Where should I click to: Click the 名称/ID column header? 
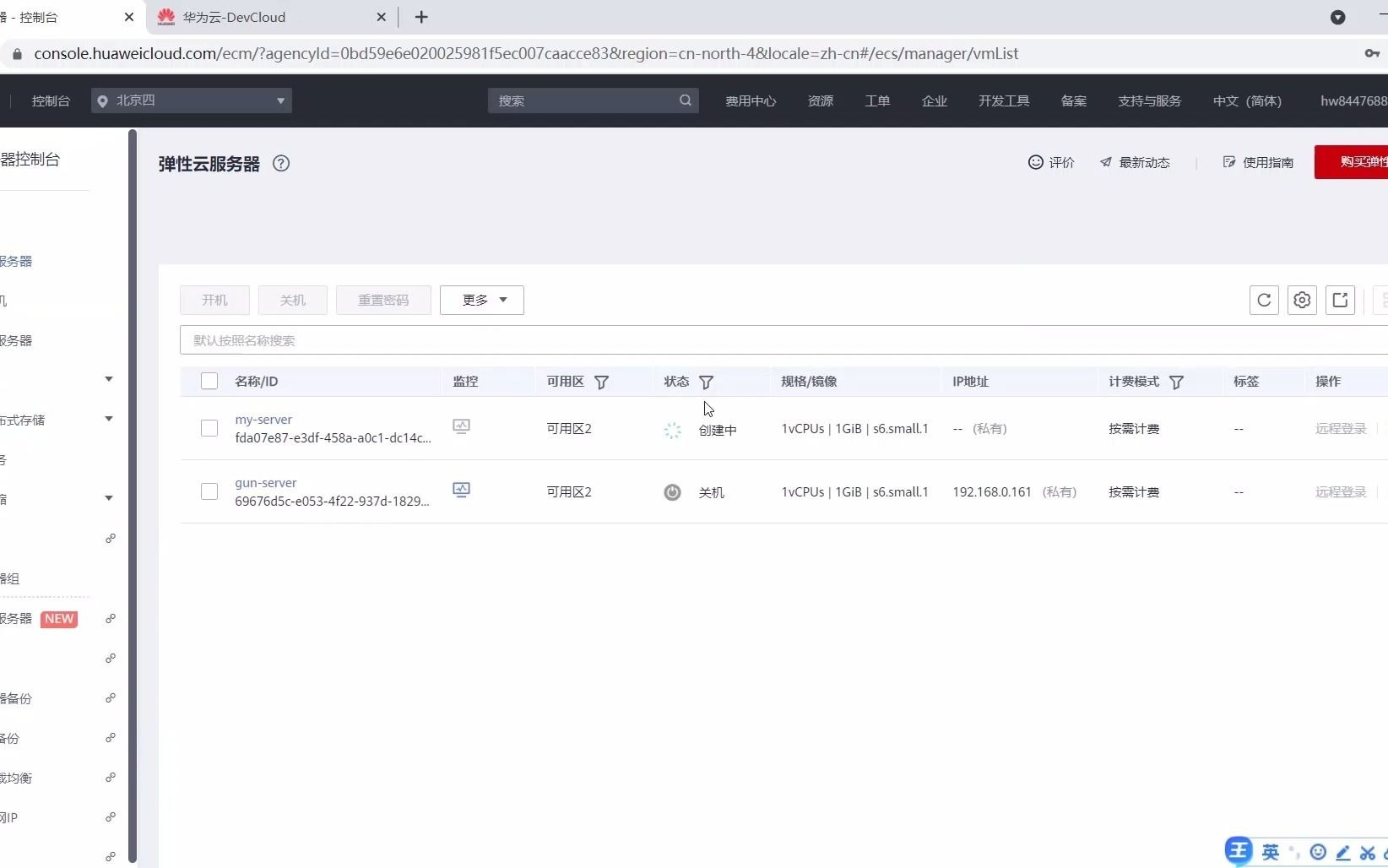tap(257, 381)
